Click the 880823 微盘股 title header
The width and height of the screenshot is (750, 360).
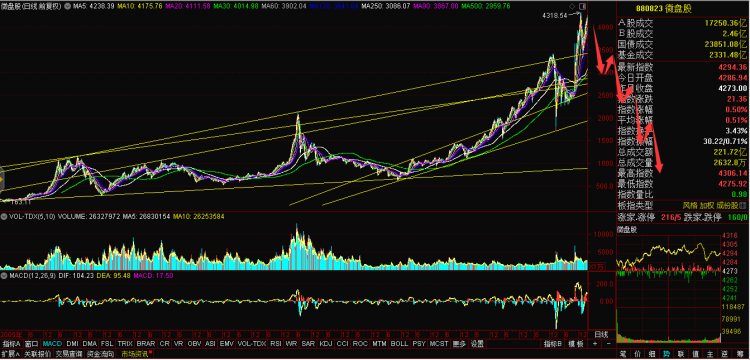(x=683, y=8)
